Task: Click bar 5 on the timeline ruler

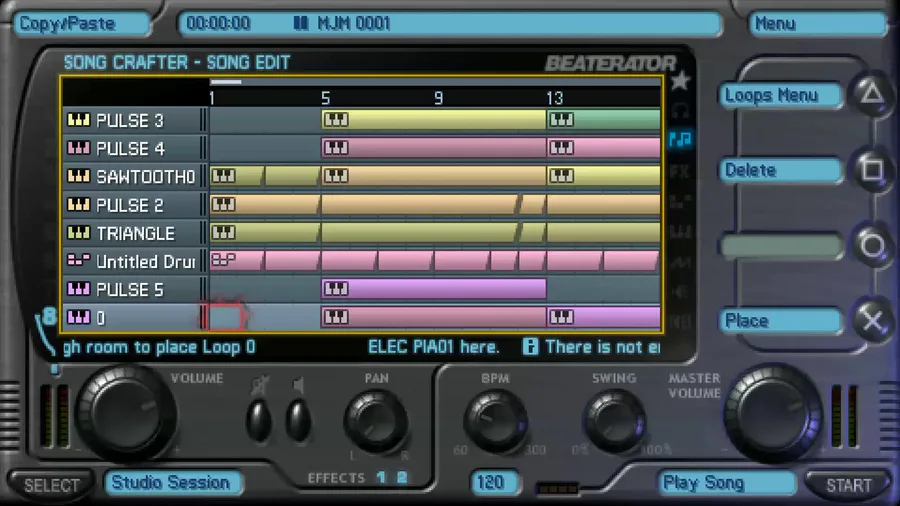Action: [x=325, y=98]
